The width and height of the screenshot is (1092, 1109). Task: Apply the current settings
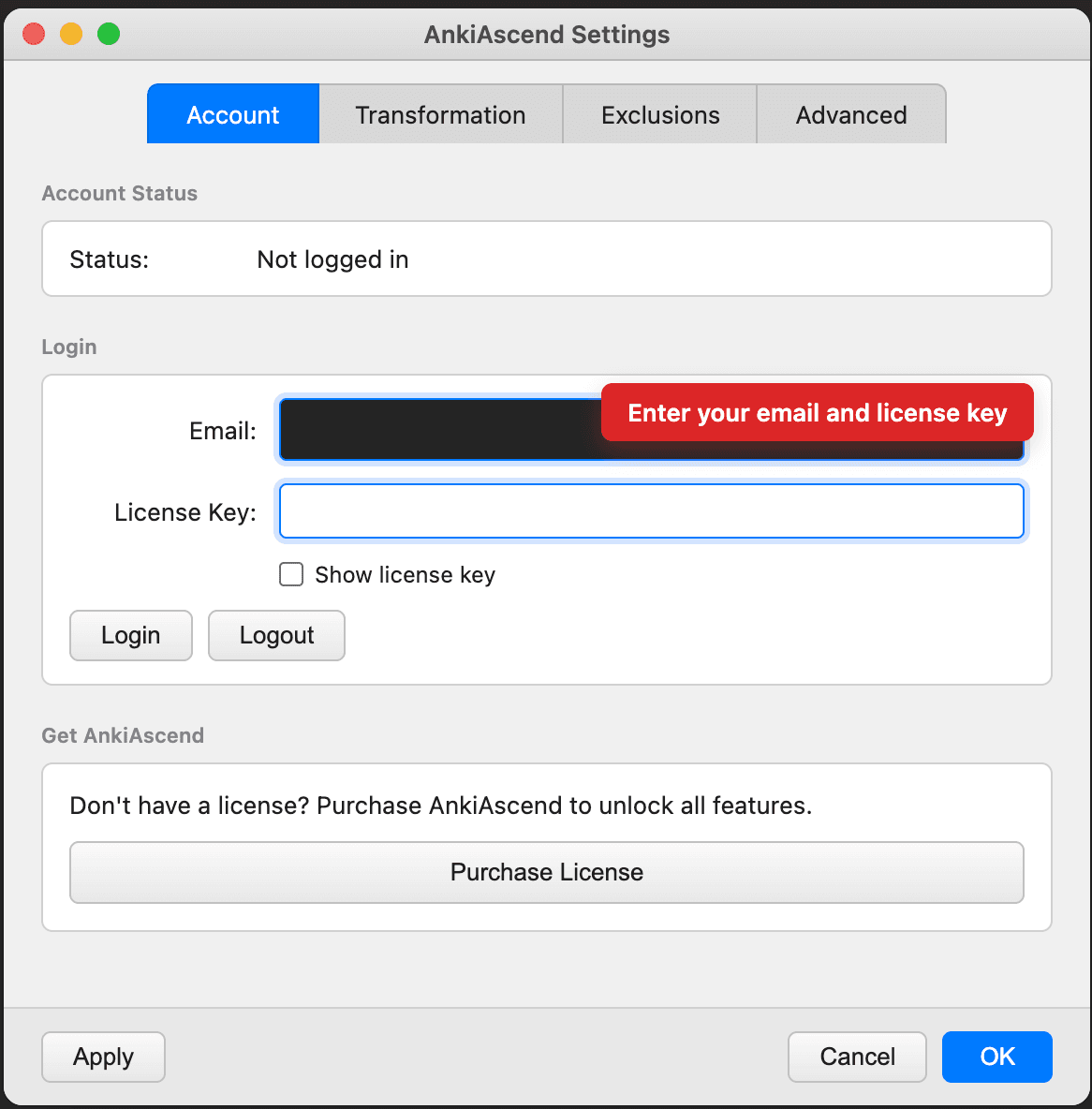[x=103, y=1057]
